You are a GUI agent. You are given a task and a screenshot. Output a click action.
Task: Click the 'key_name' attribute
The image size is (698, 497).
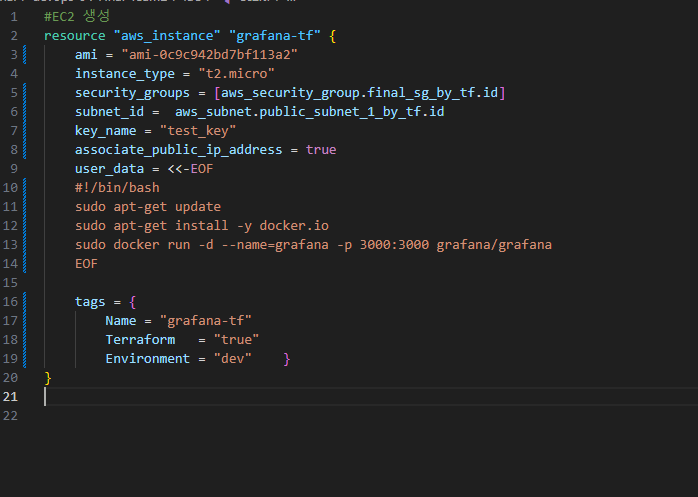click(106, 130)
